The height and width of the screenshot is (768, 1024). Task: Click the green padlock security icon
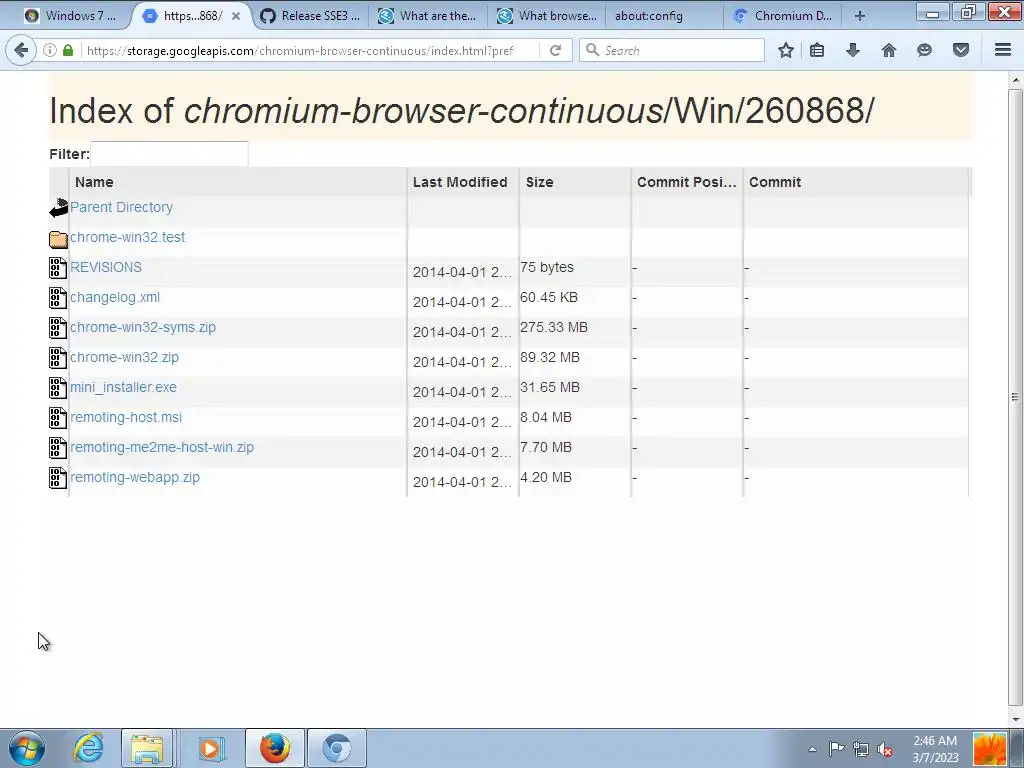(68, 50)
